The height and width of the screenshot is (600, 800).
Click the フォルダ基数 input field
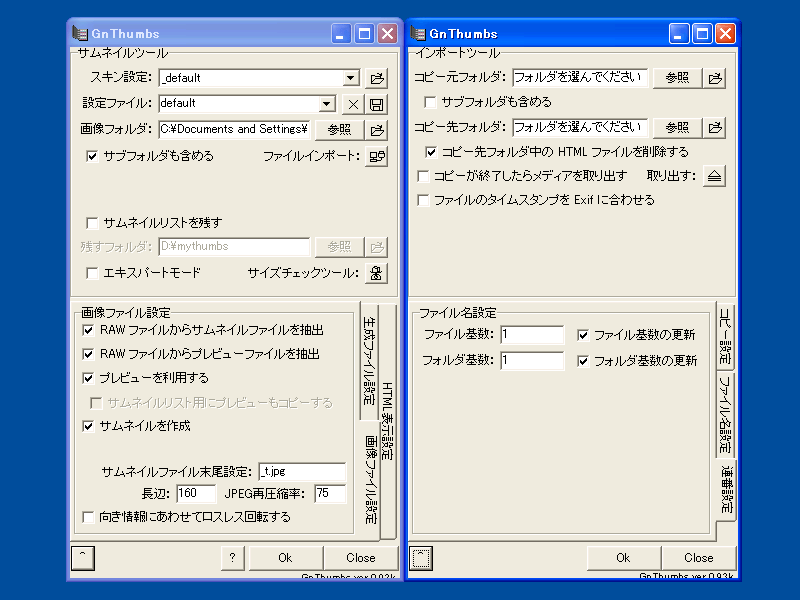pos(532,361)
